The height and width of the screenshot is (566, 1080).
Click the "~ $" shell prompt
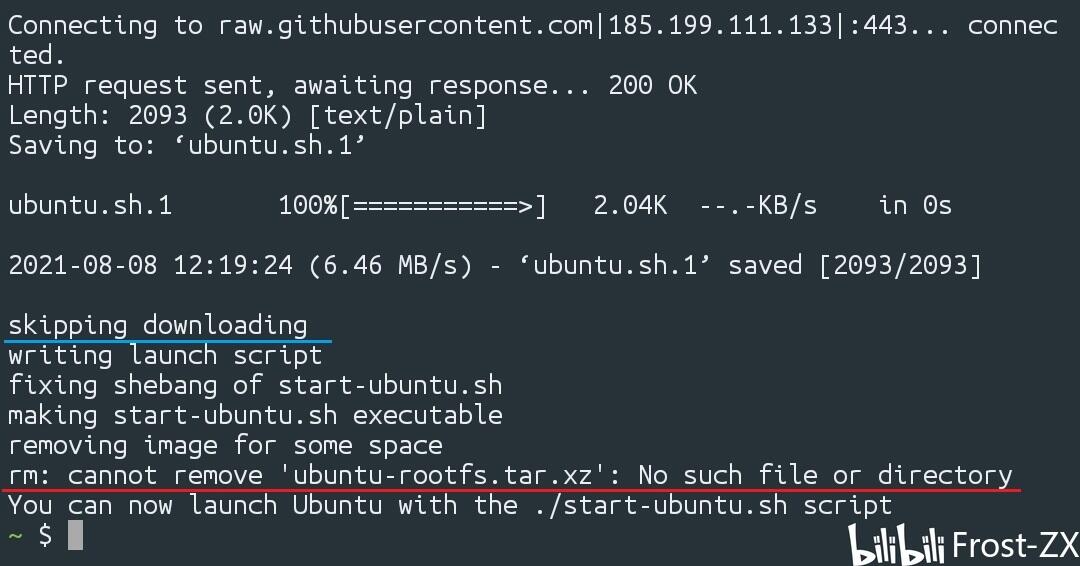tap(29, 536)
